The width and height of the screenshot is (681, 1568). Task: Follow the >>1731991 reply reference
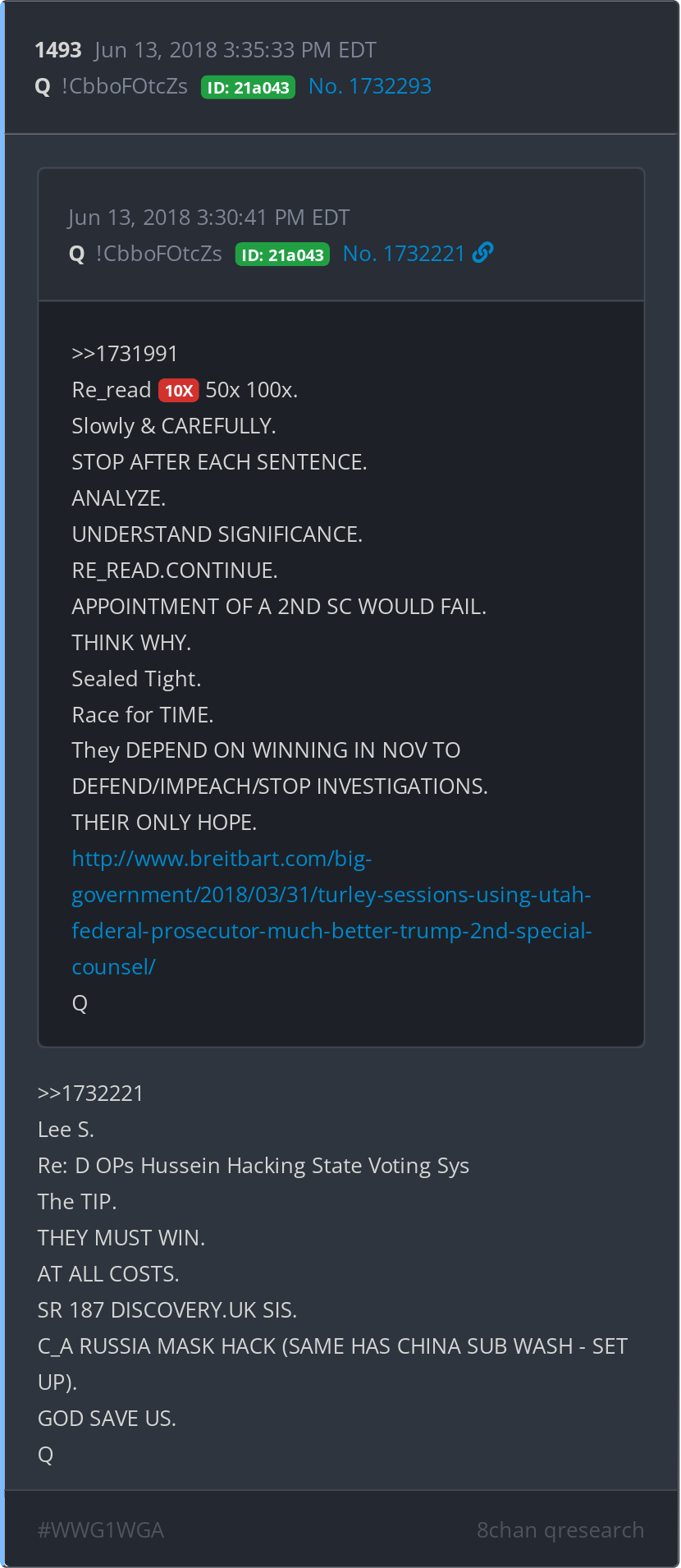click(x=125, y=354)
